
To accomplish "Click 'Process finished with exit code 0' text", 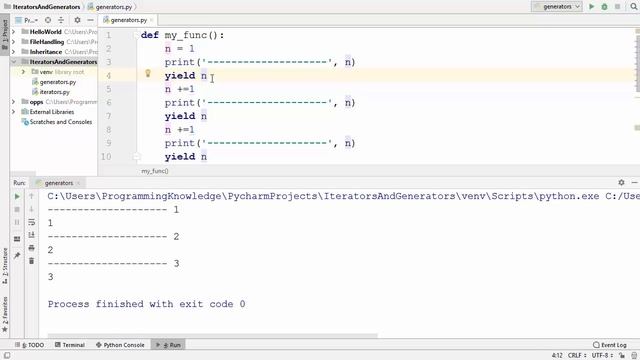I will pyautogui.click(x=147, y=304).
